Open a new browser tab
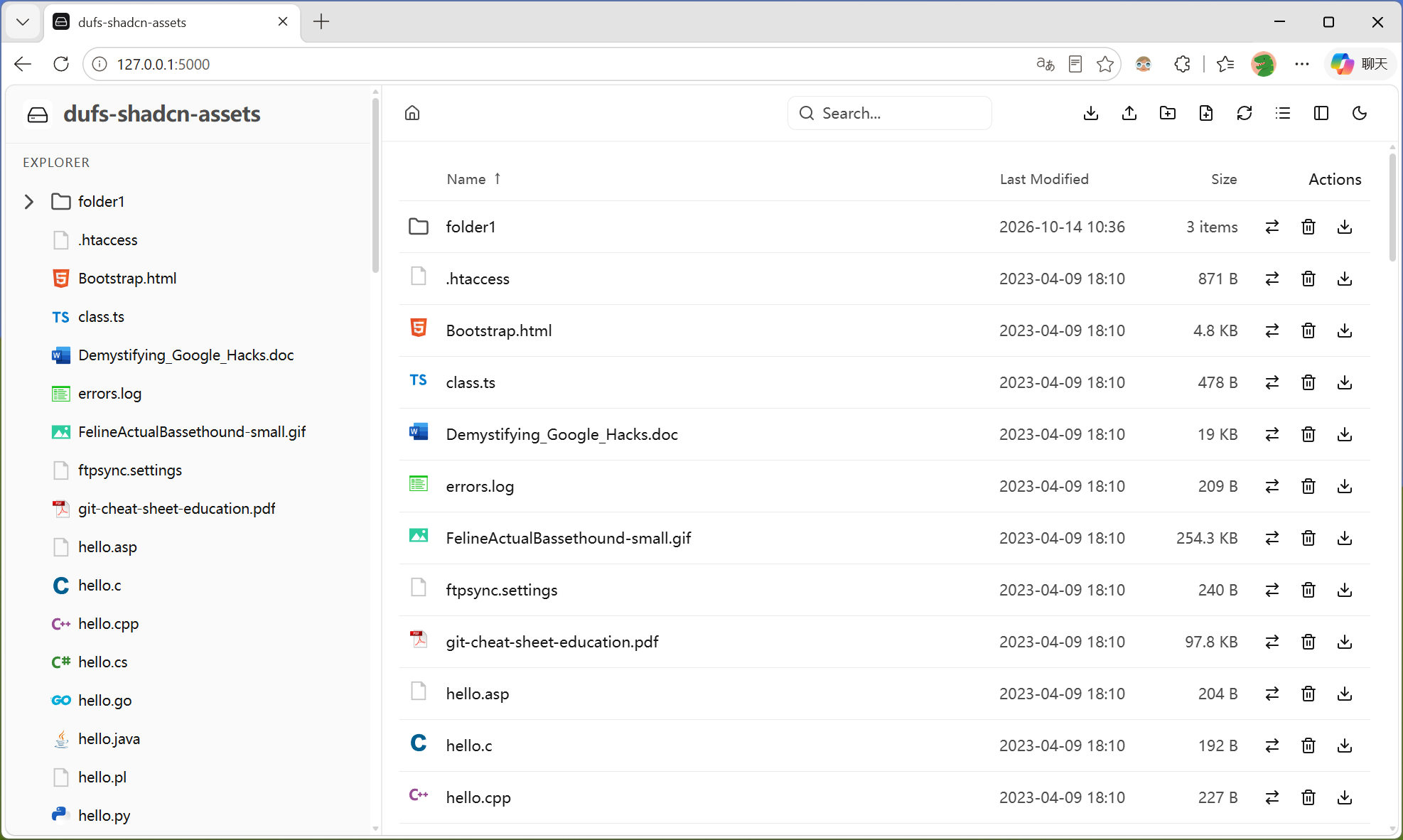 [321, 22]
